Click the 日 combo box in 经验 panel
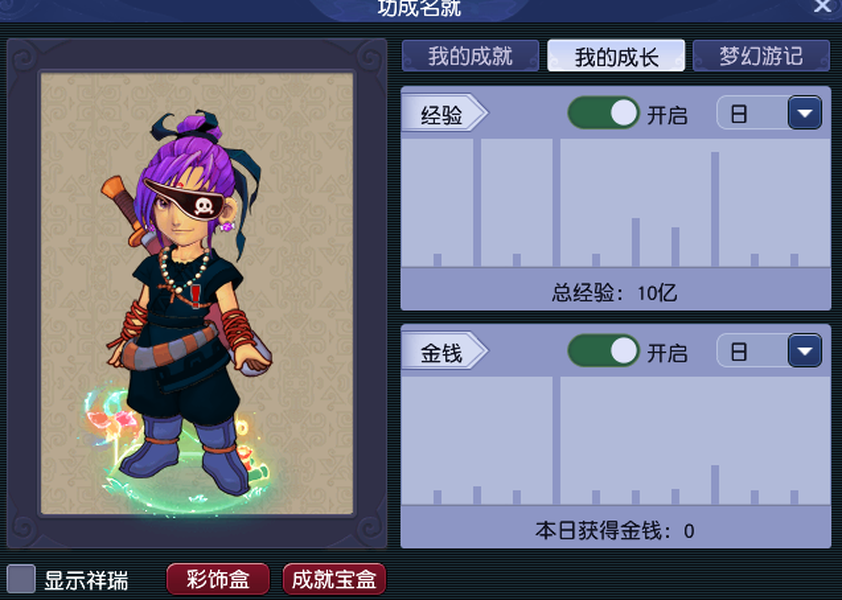842x600 pixels. tap(769, 113)
